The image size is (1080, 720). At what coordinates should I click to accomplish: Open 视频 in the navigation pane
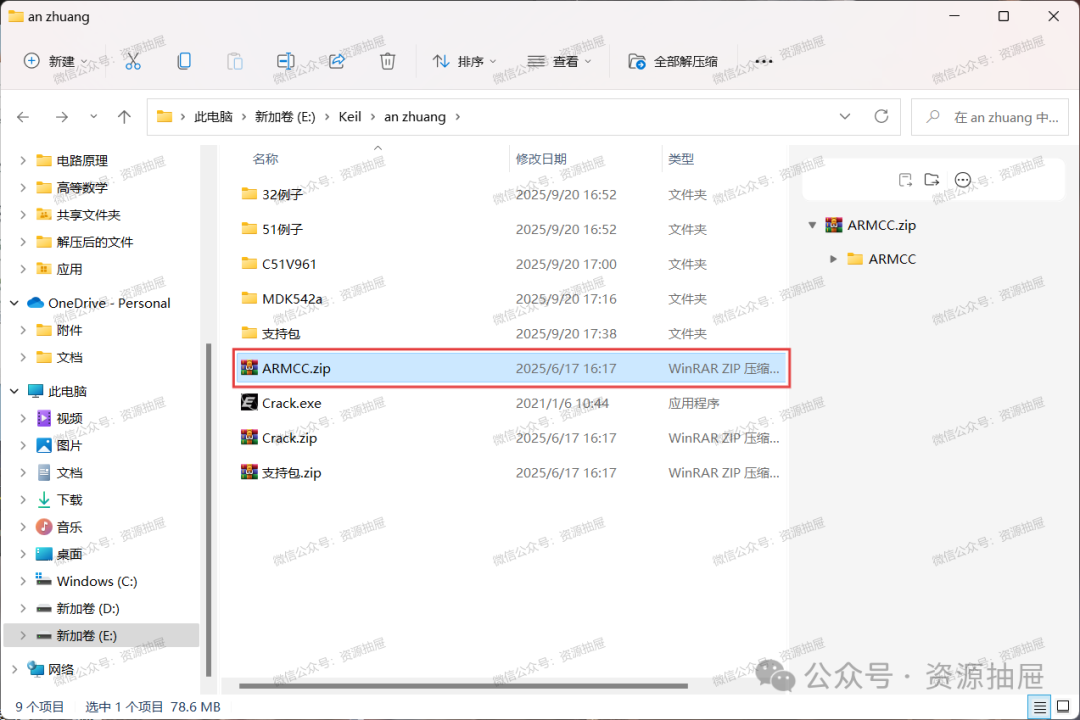(69, 418)
